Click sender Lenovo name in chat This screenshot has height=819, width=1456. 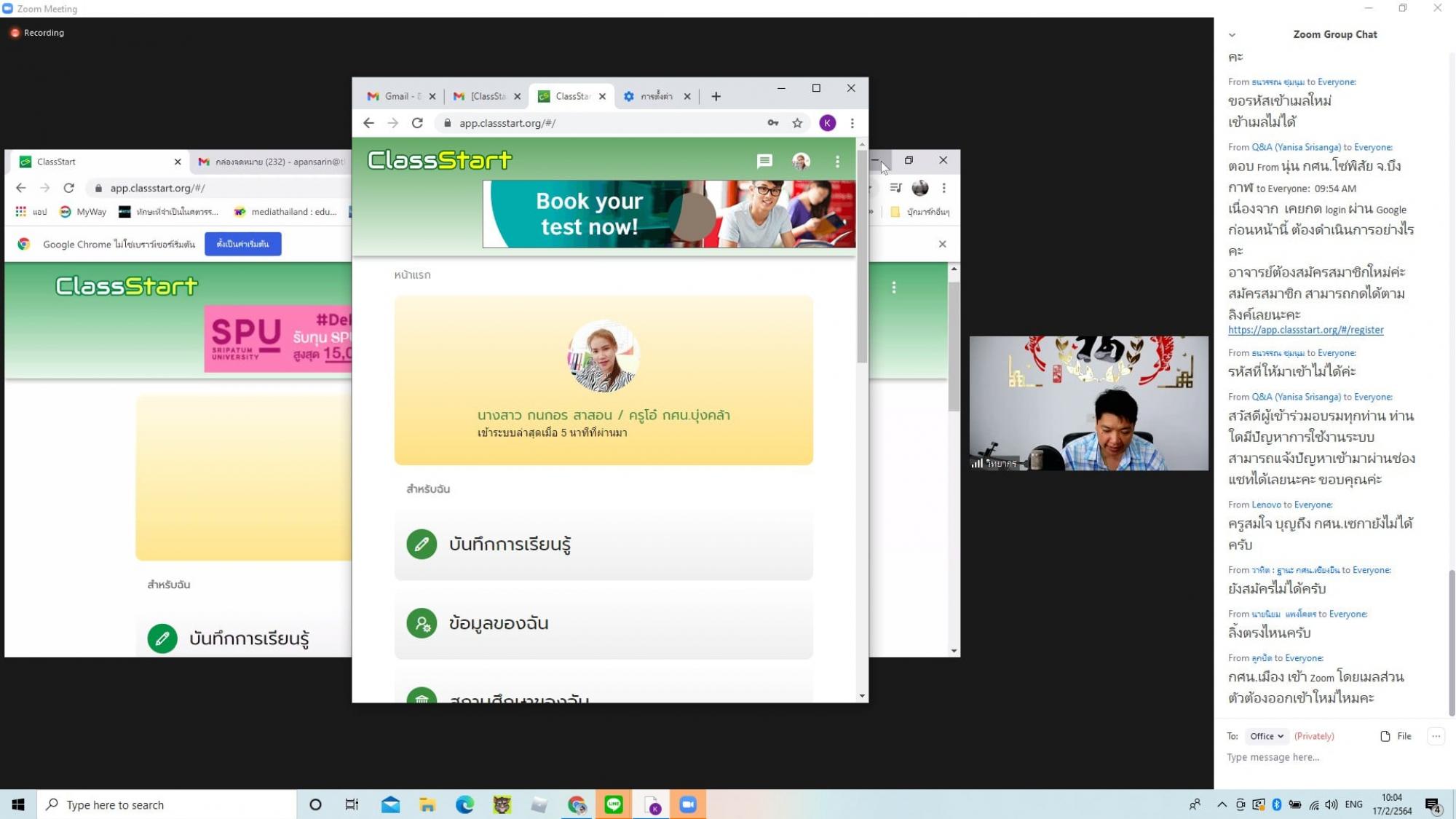click(x=1266, y=505)
